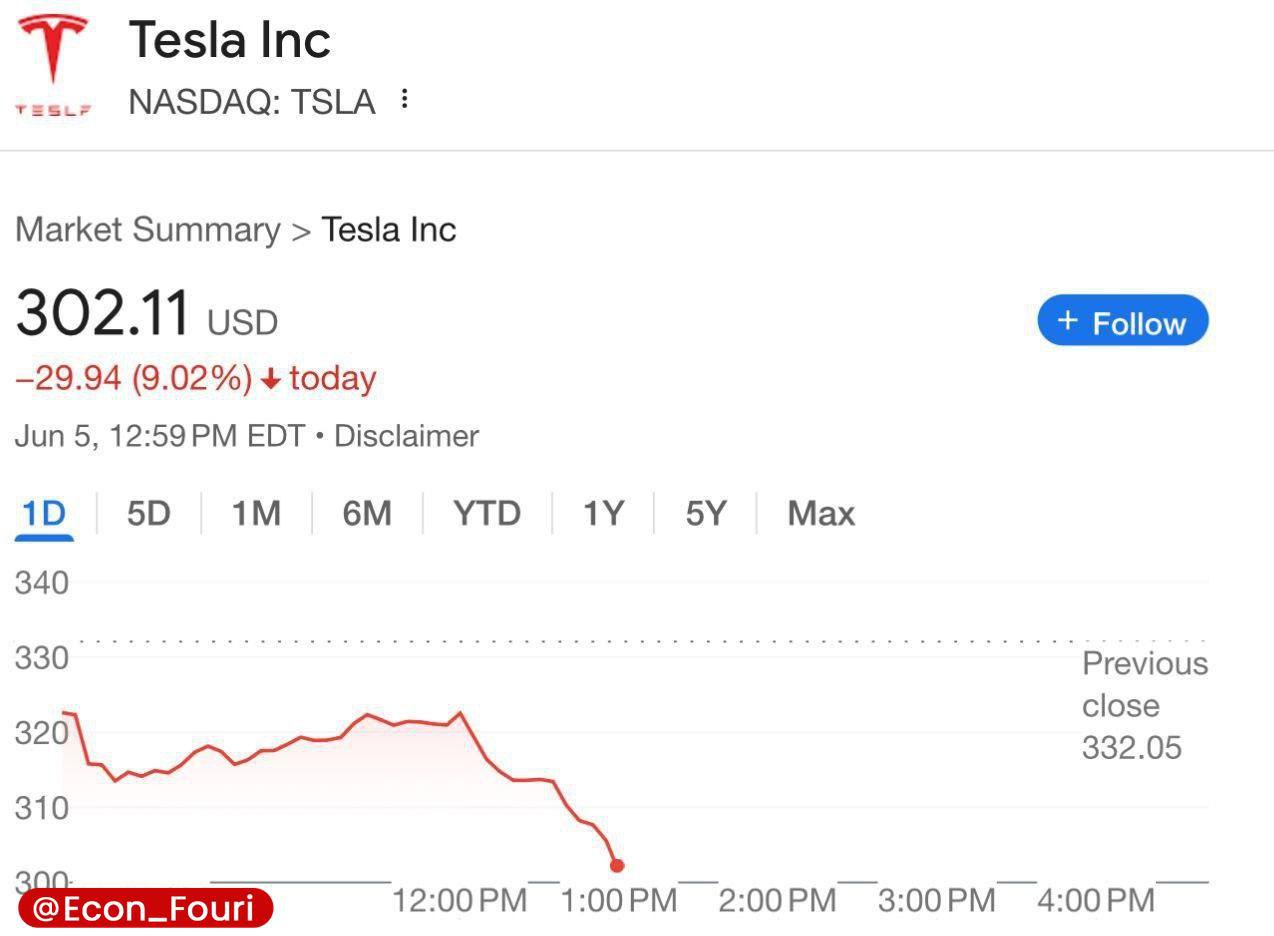This screenshot has height=936, width=1274.
Task: Open the Disclaimer link
Action: (x=406, y=436)
